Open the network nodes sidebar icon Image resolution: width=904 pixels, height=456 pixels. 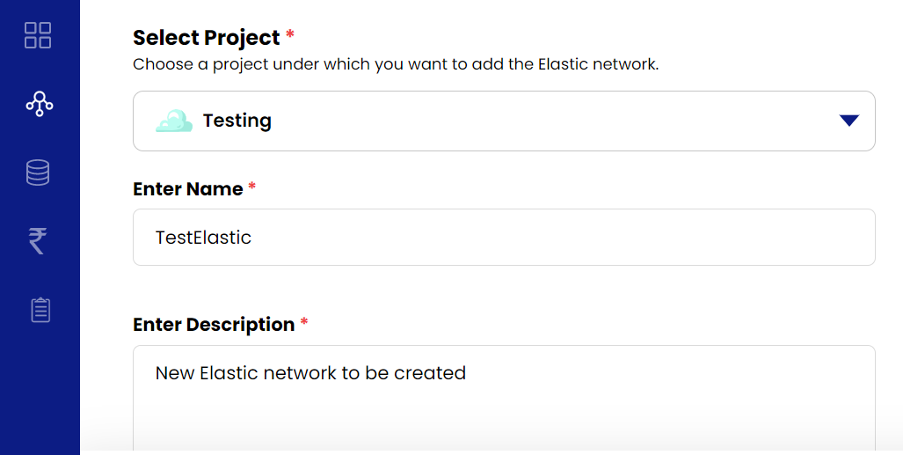click(x=39, y=103)
